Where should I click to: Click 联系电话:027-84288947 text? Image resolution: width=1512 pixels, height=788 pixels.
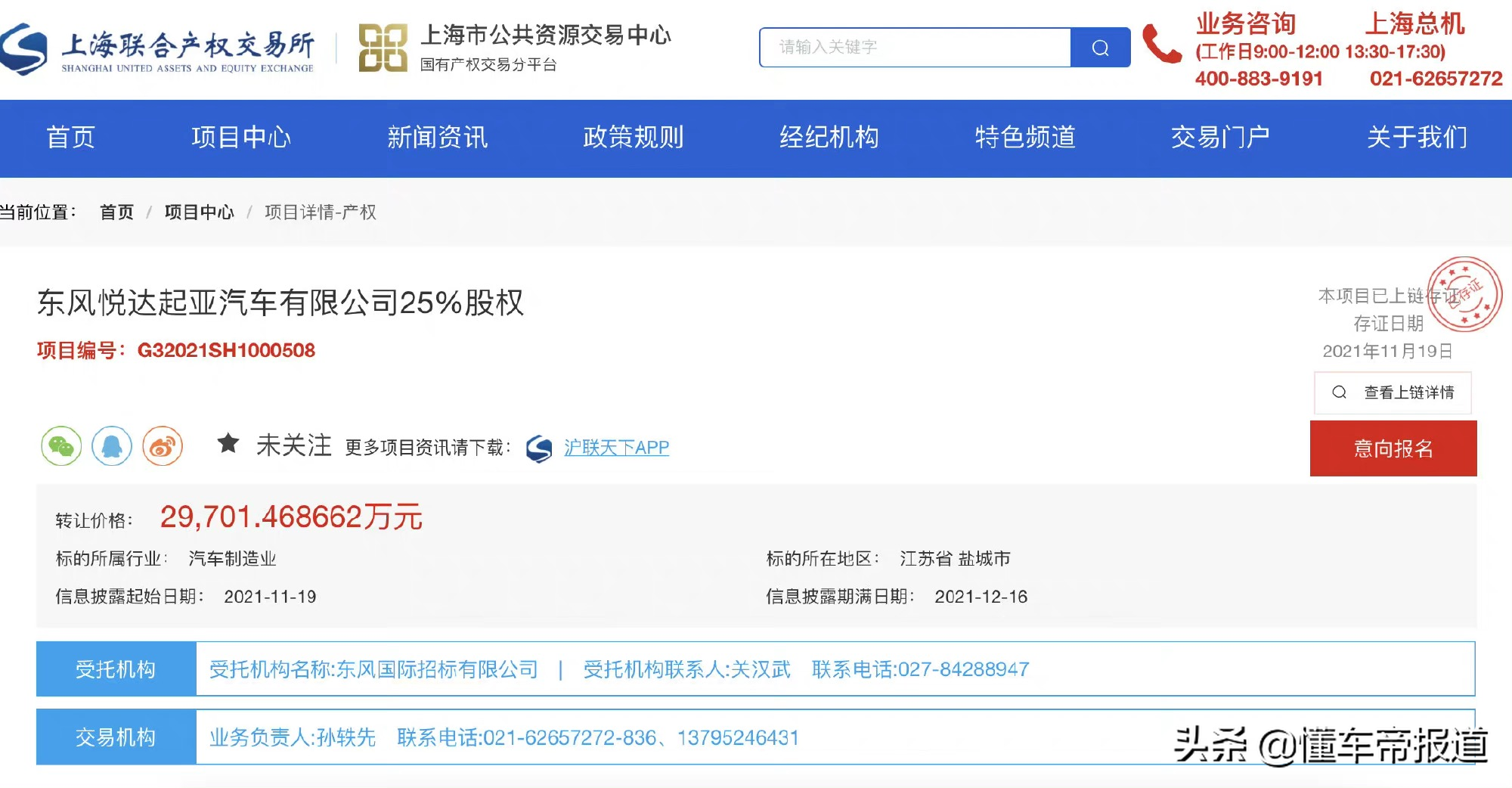pyautogui.click(x=920, y=669)
